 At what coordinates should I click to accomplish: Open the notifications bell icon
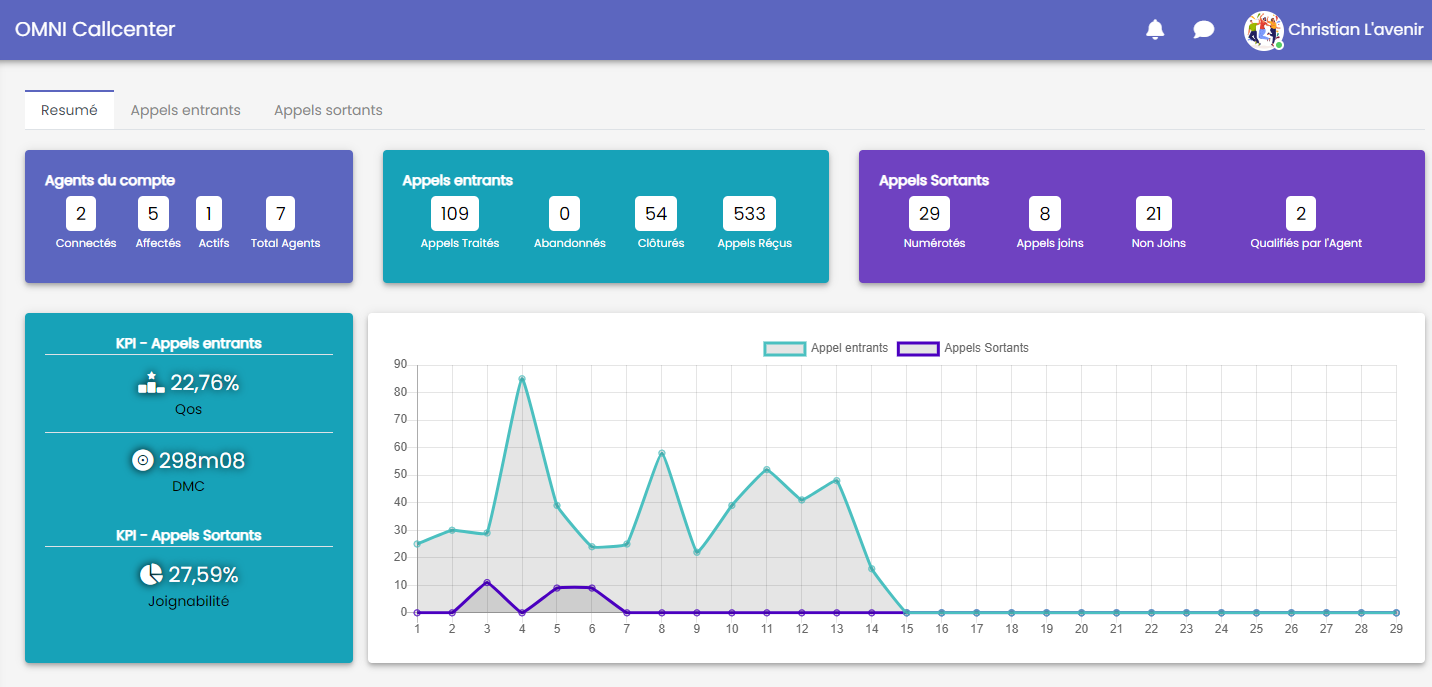(x=1155, y=30)
